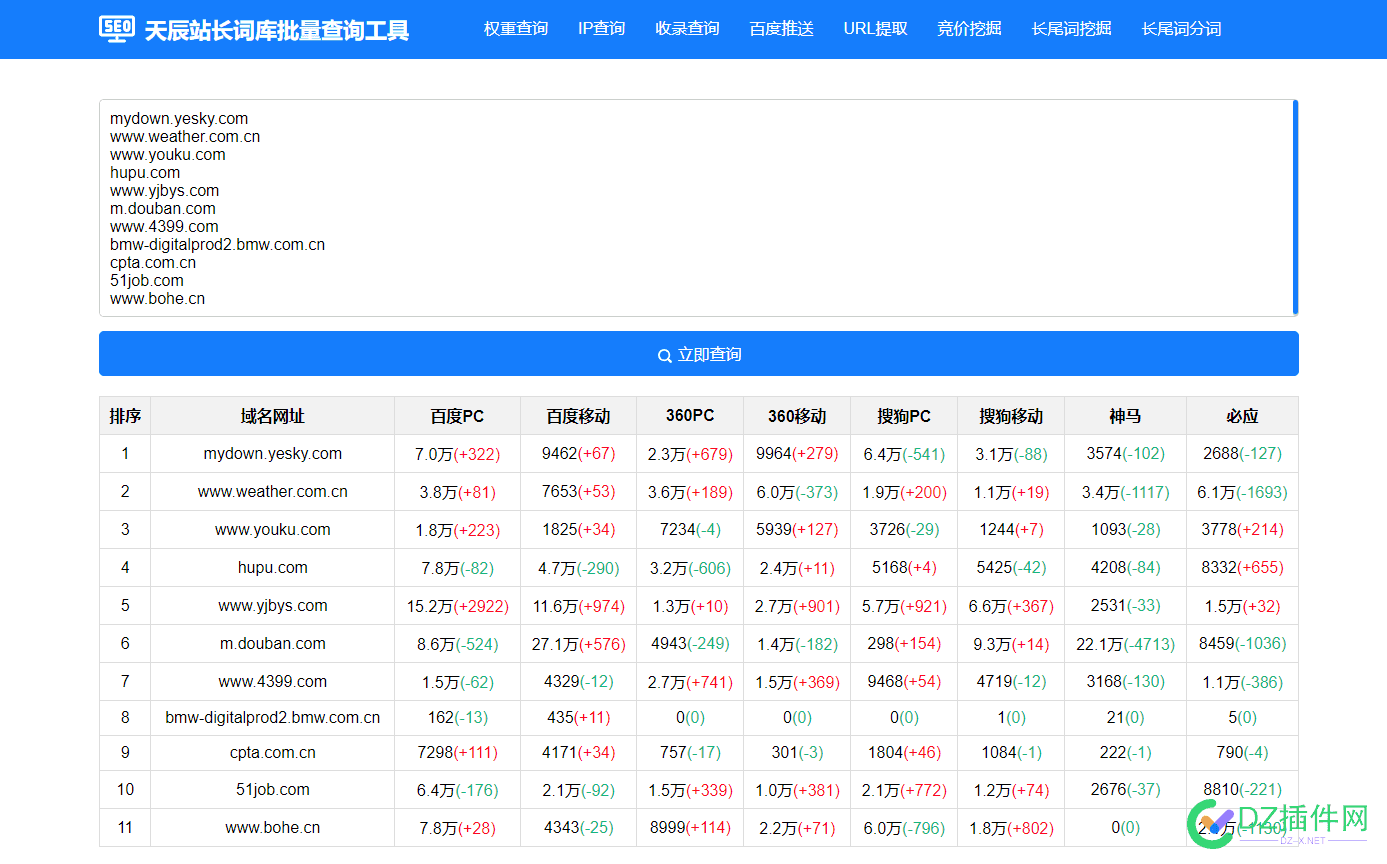Click the 6.6万(+367) 搜狗移动 cell
This screenshot has height=864, width=1387.
tap(1011, 606)
